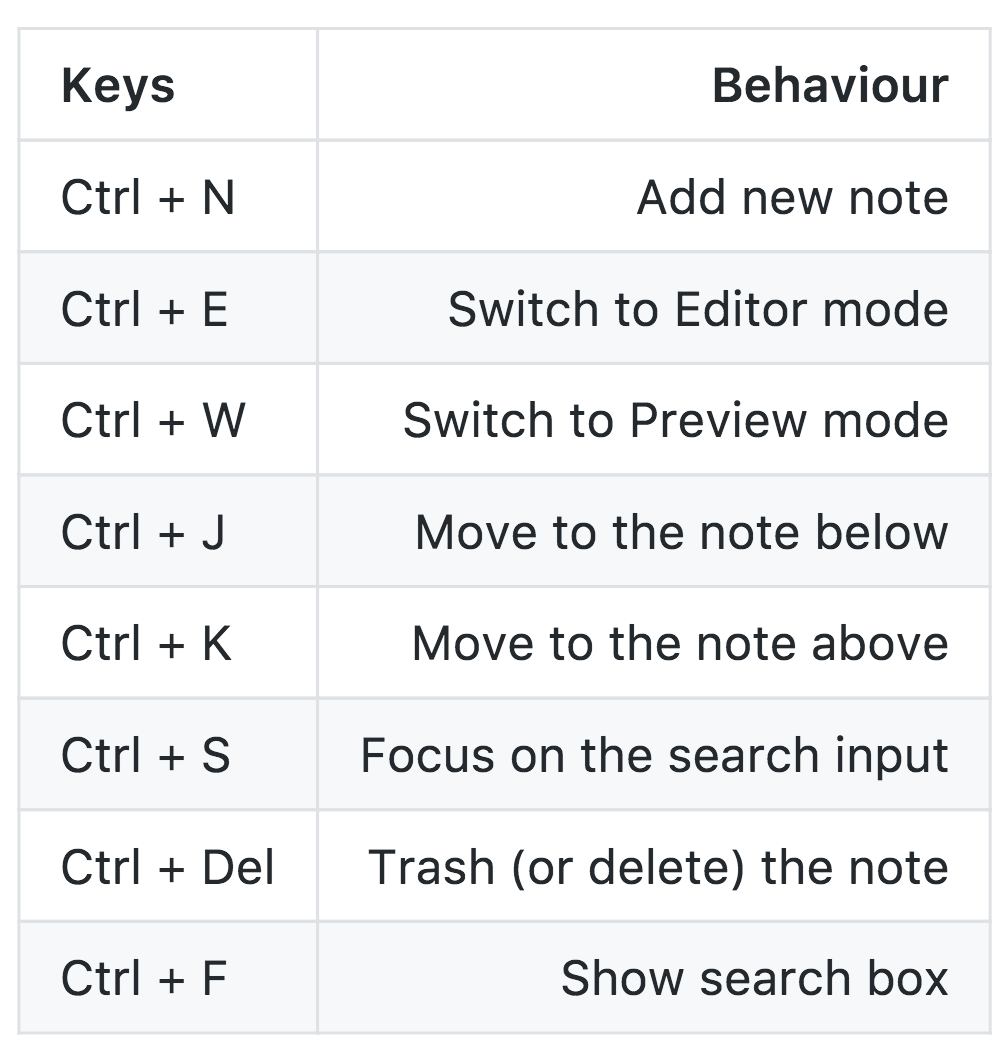Click the Keys column header
1008x1054 pixels.
point(118,86)
